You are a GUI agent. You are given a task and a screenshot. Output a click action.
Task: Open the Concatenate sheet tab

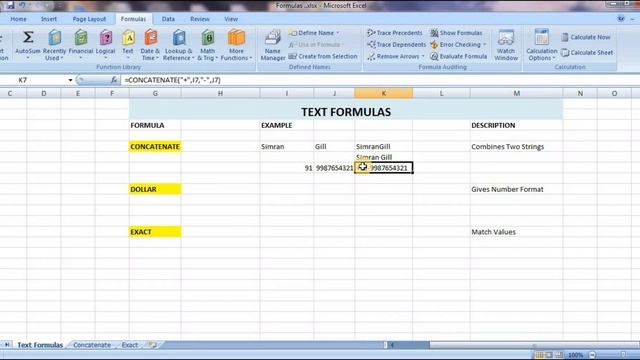92,345
